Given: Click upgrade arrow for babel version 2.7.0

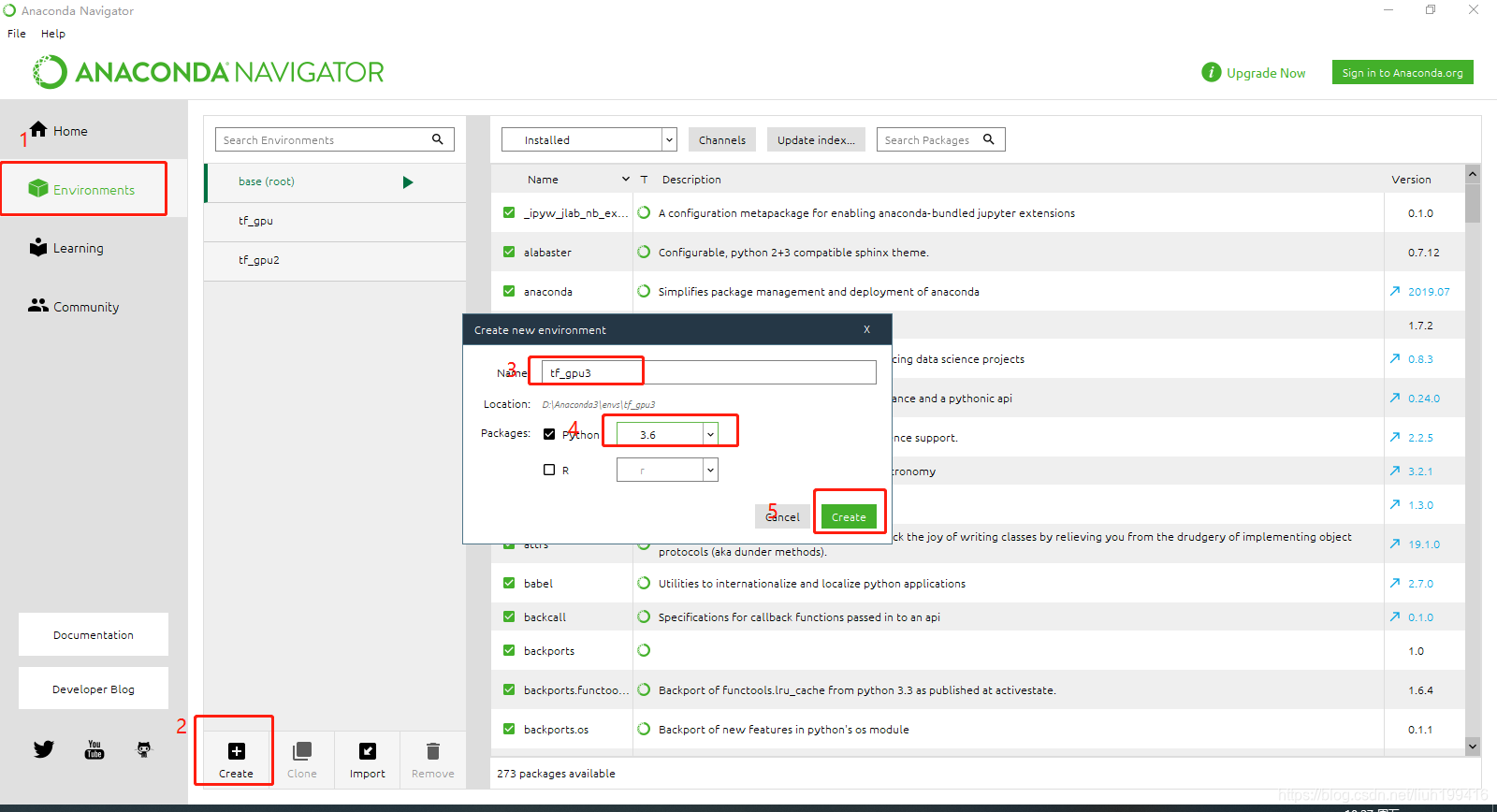Looking at the screenshot, I should coord(1395,584).
